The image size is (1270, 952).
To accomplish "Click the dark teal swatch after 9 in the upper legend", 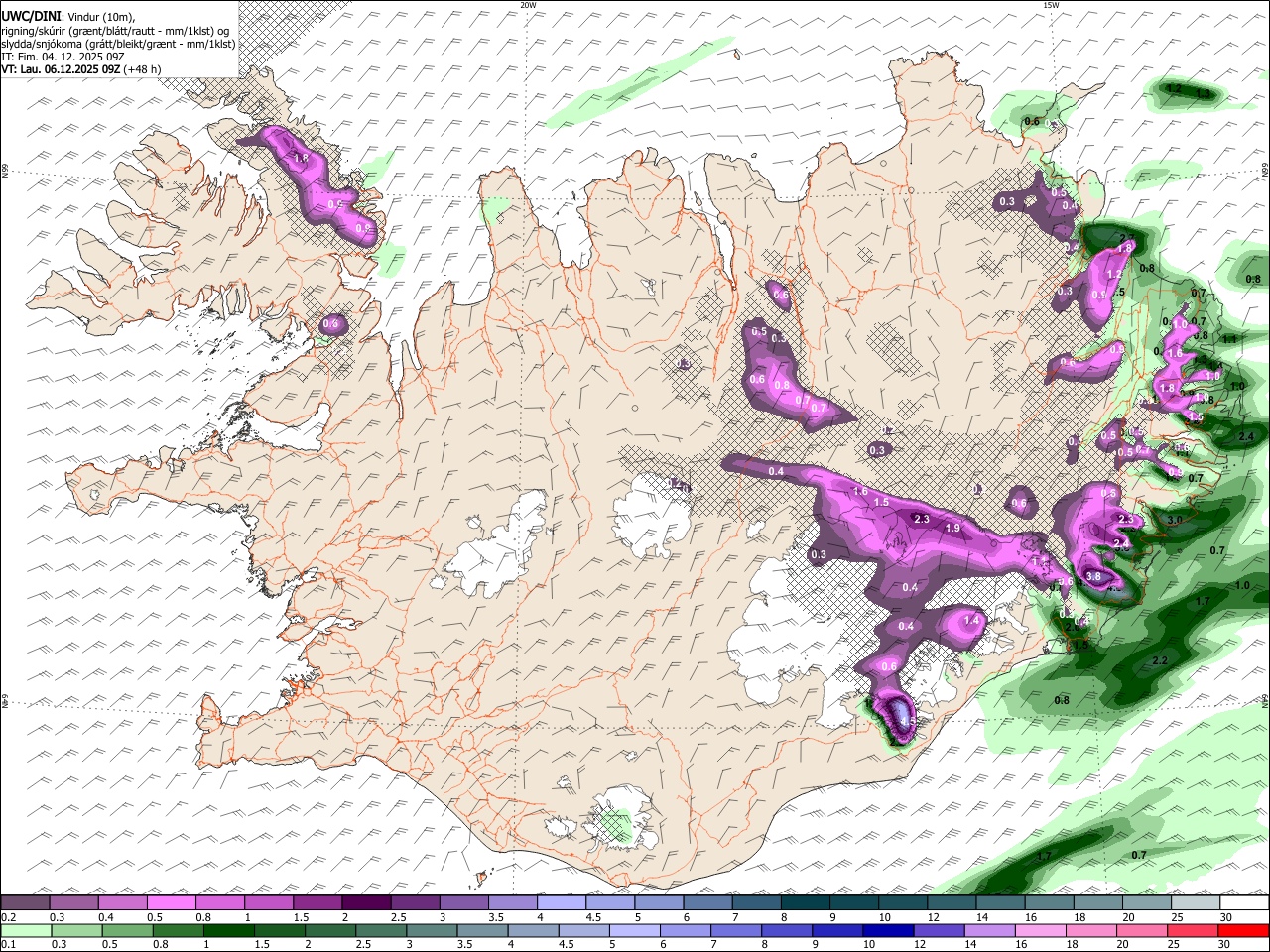I will 854,902.
